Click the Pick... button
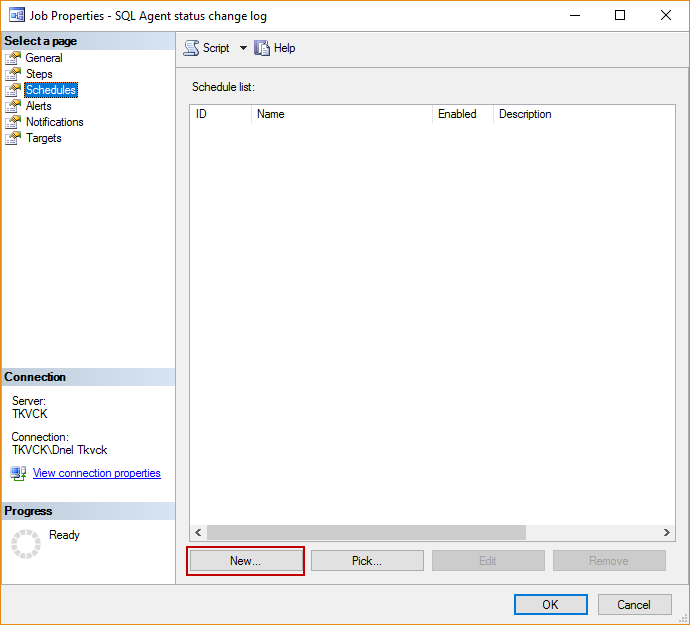 [367, 561]
